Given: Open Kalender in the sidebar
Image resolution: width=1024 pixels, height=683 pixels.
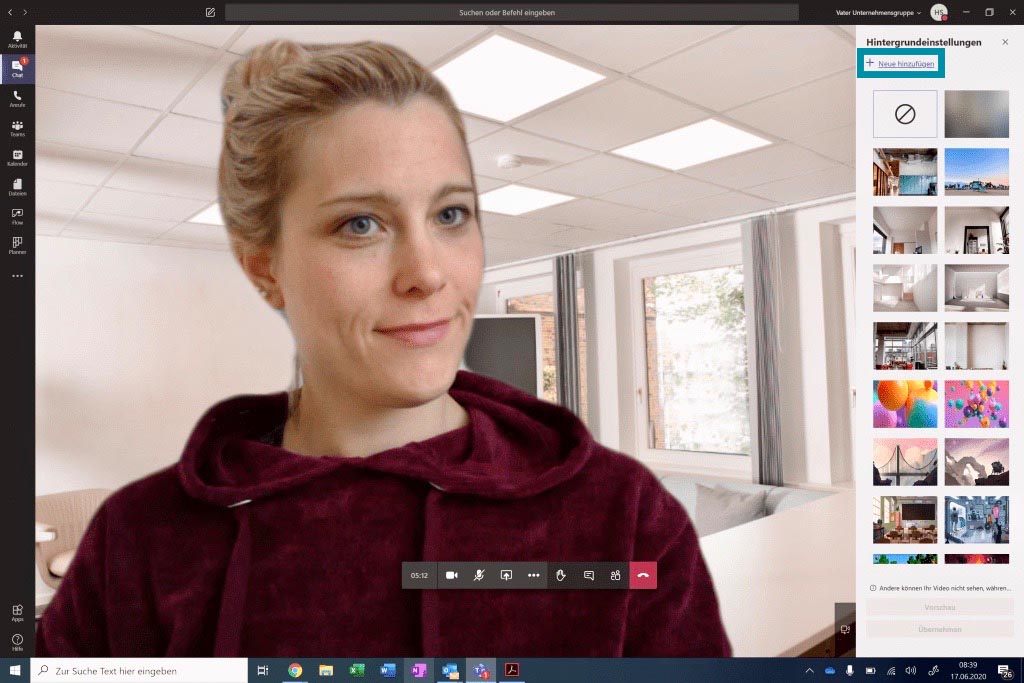Looking at the screenshot, I should (x=17, y=157).
